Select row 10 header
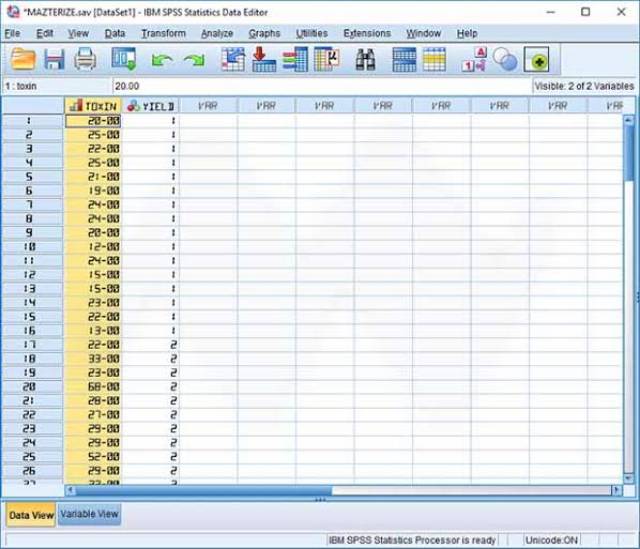This screenshot has width=640, height=549. tap(30, 246)
